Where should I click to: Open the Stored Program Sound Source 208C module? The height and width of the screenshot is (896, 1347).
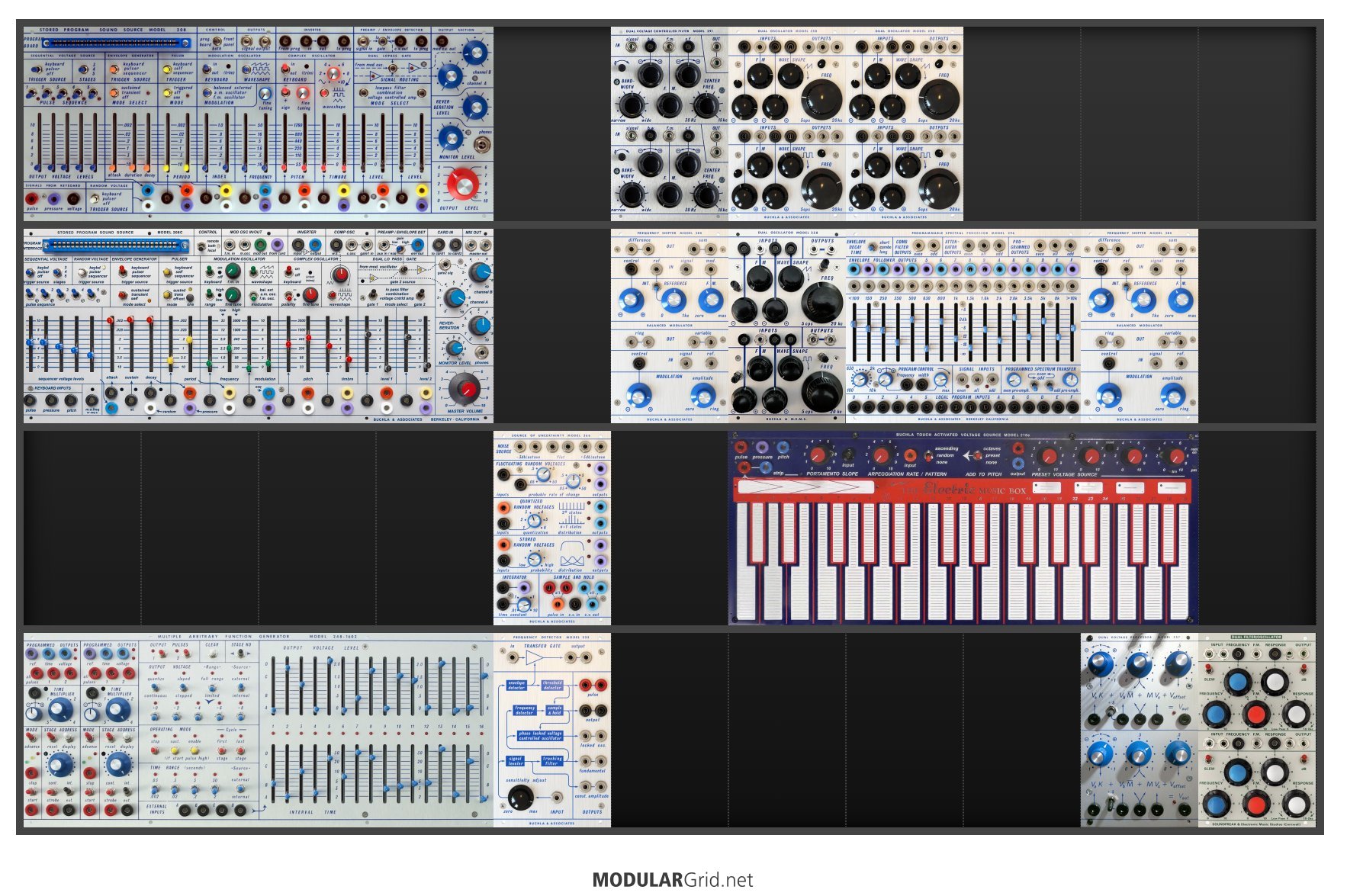tap(259, 326)
